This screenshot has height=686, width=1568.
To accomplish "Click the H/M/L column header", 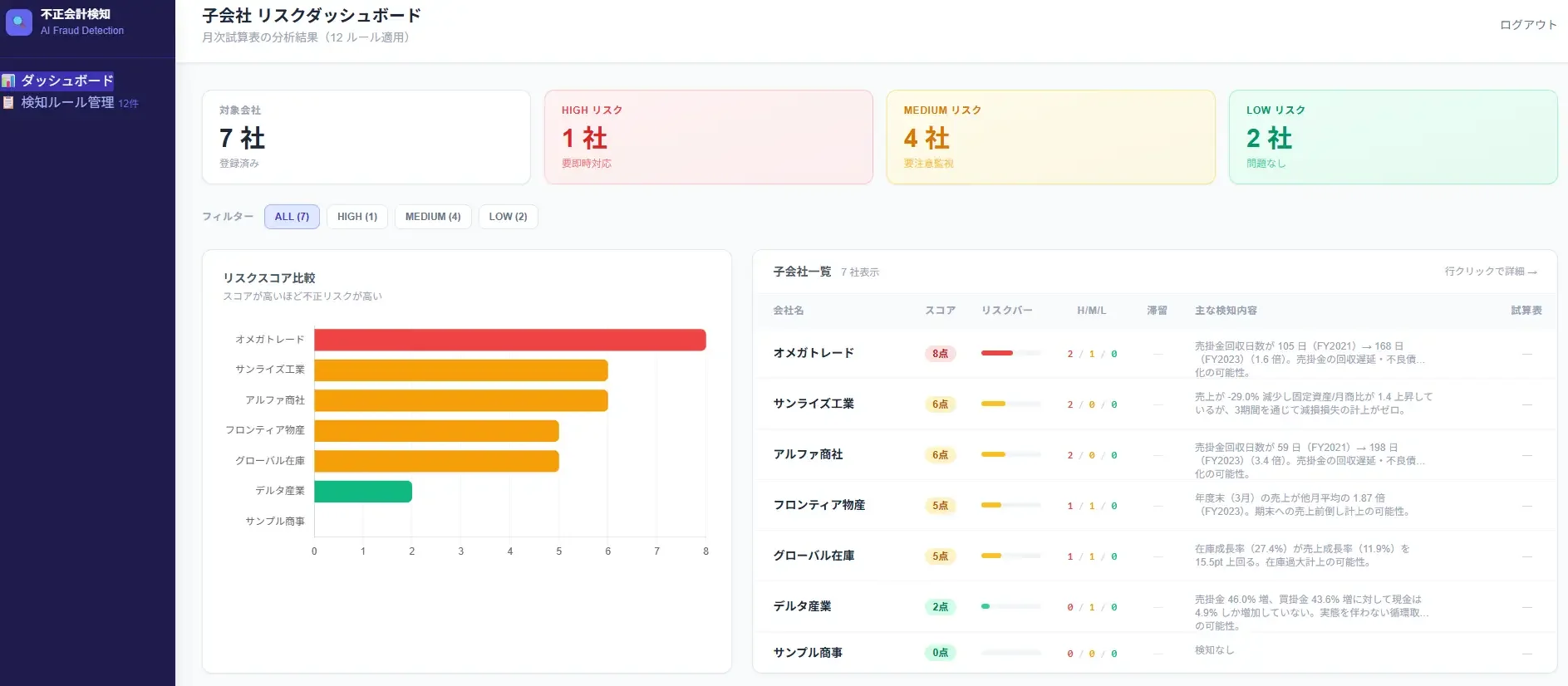I will coord(1092,311).
